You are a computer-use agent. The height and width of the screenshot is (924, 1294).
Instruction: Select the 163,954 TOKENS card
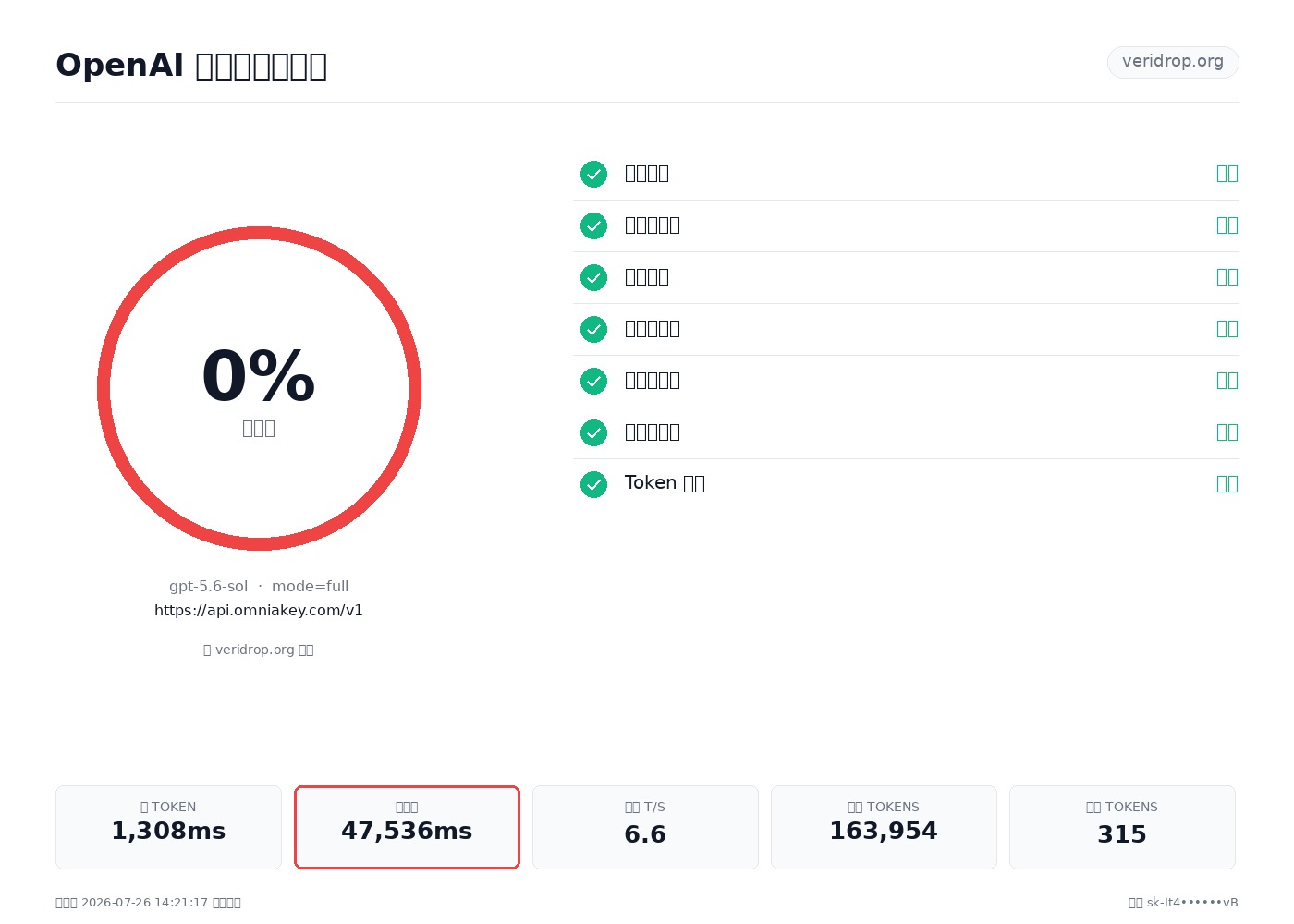pos(884,827)
